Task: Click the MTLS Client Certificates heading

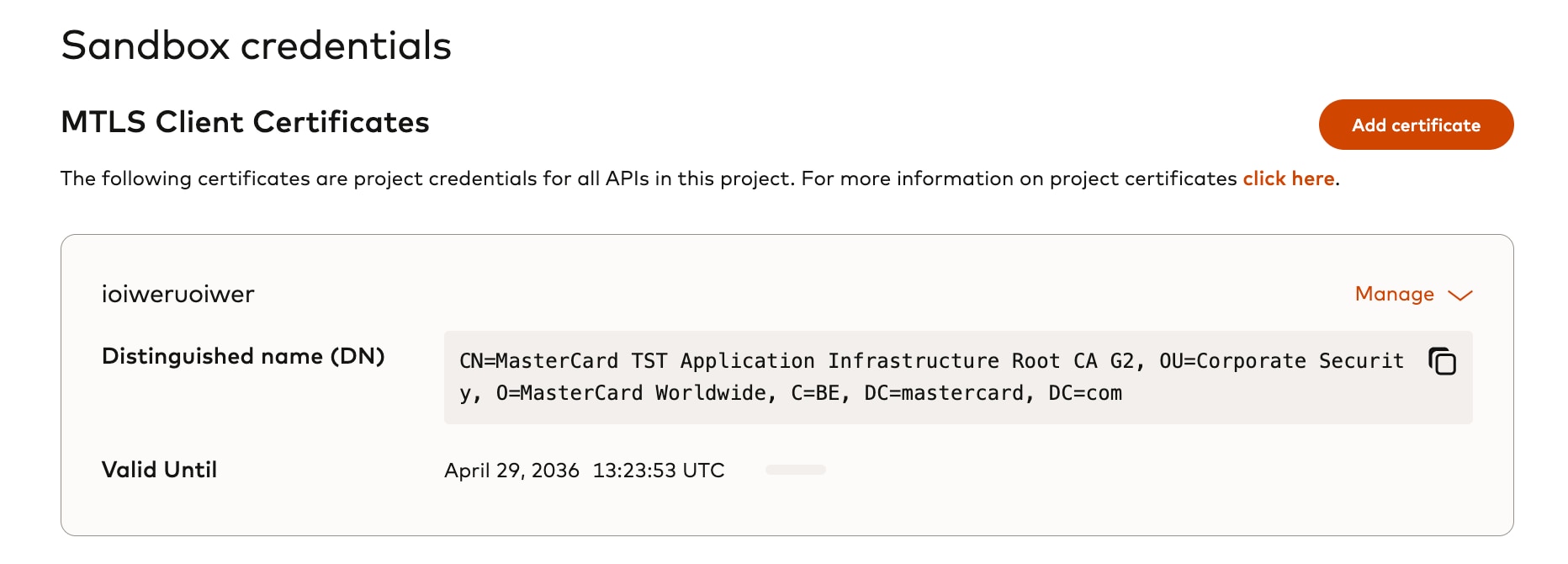Action: click(245, 122)
